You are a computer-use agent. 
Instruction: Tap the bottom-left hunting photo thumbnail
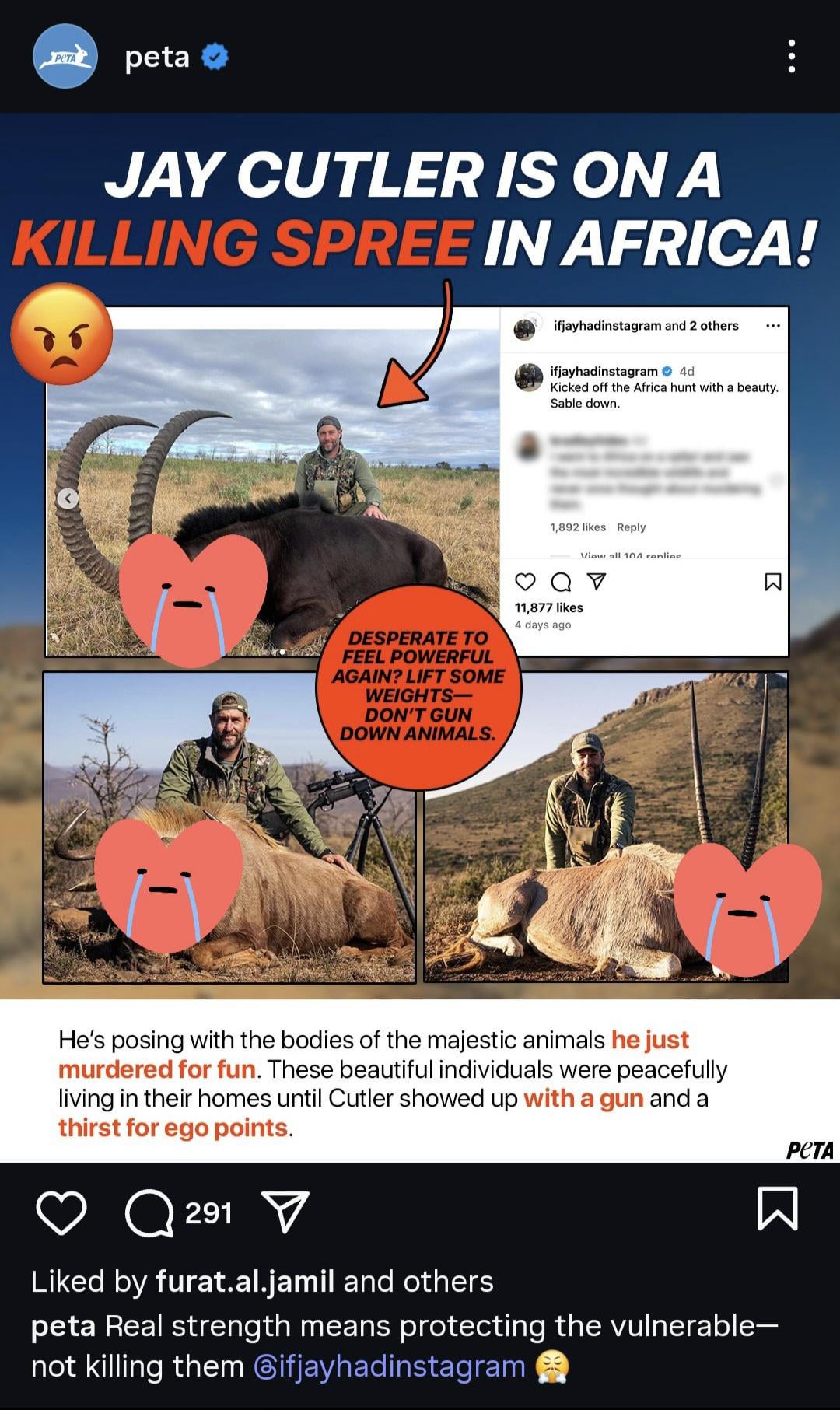click(x=229, y=827)
